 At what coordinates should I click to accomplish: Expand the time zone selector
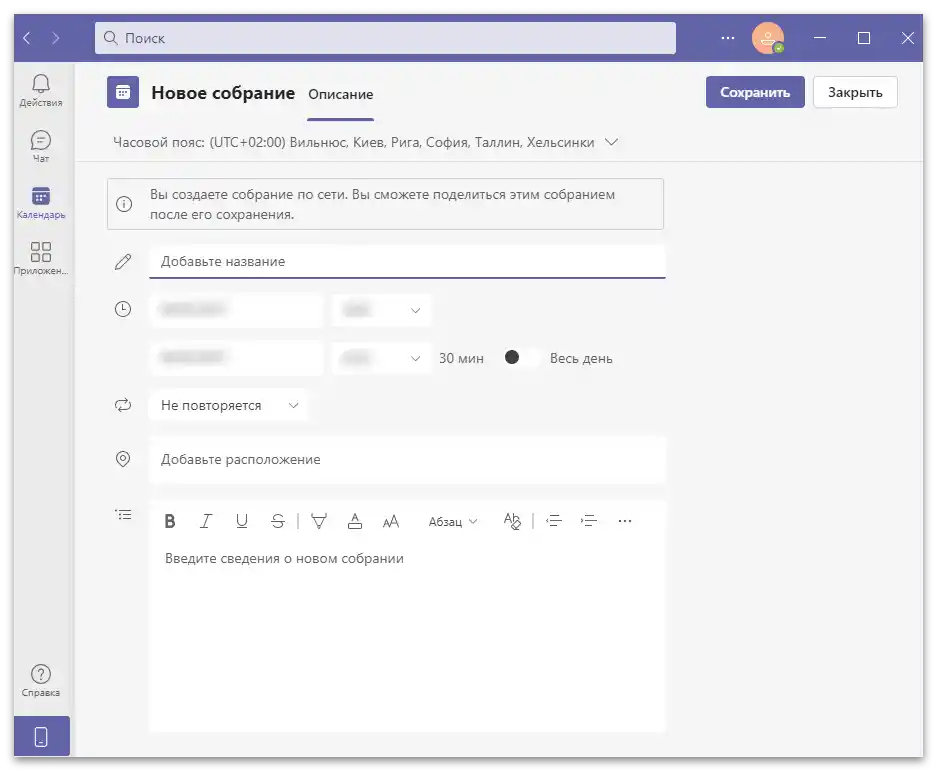(x=611, y=142)
